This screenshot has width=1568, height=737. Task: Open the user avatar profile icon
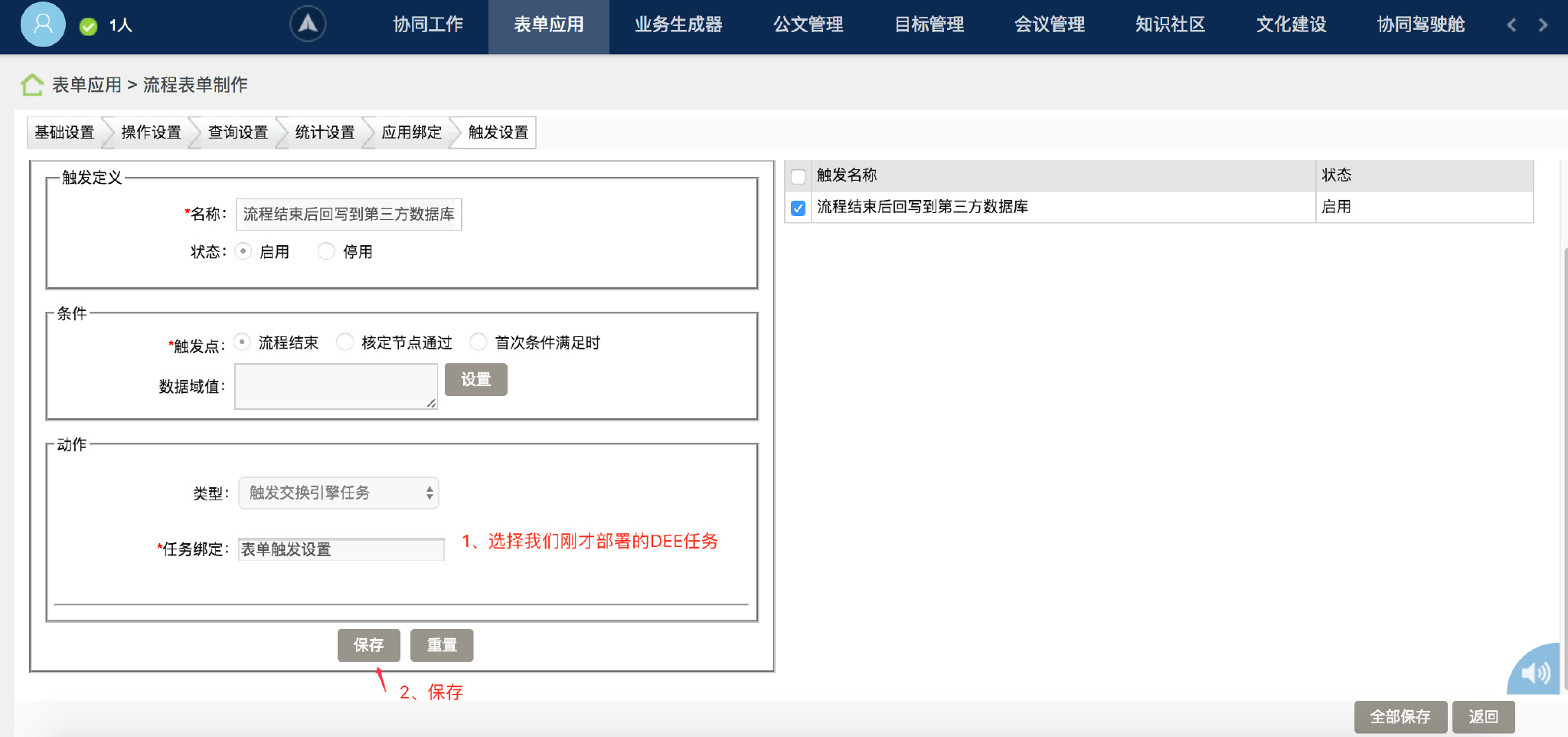point(42,25)
